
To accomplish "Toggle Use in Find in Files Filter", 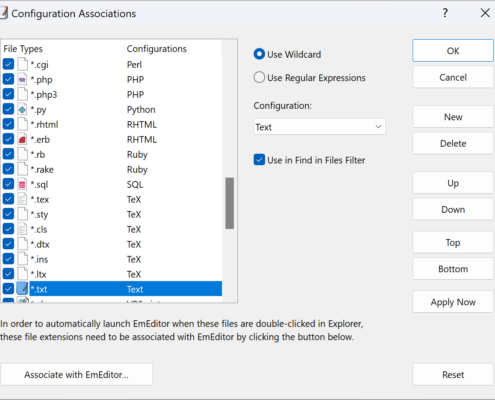I will [259, 160].
